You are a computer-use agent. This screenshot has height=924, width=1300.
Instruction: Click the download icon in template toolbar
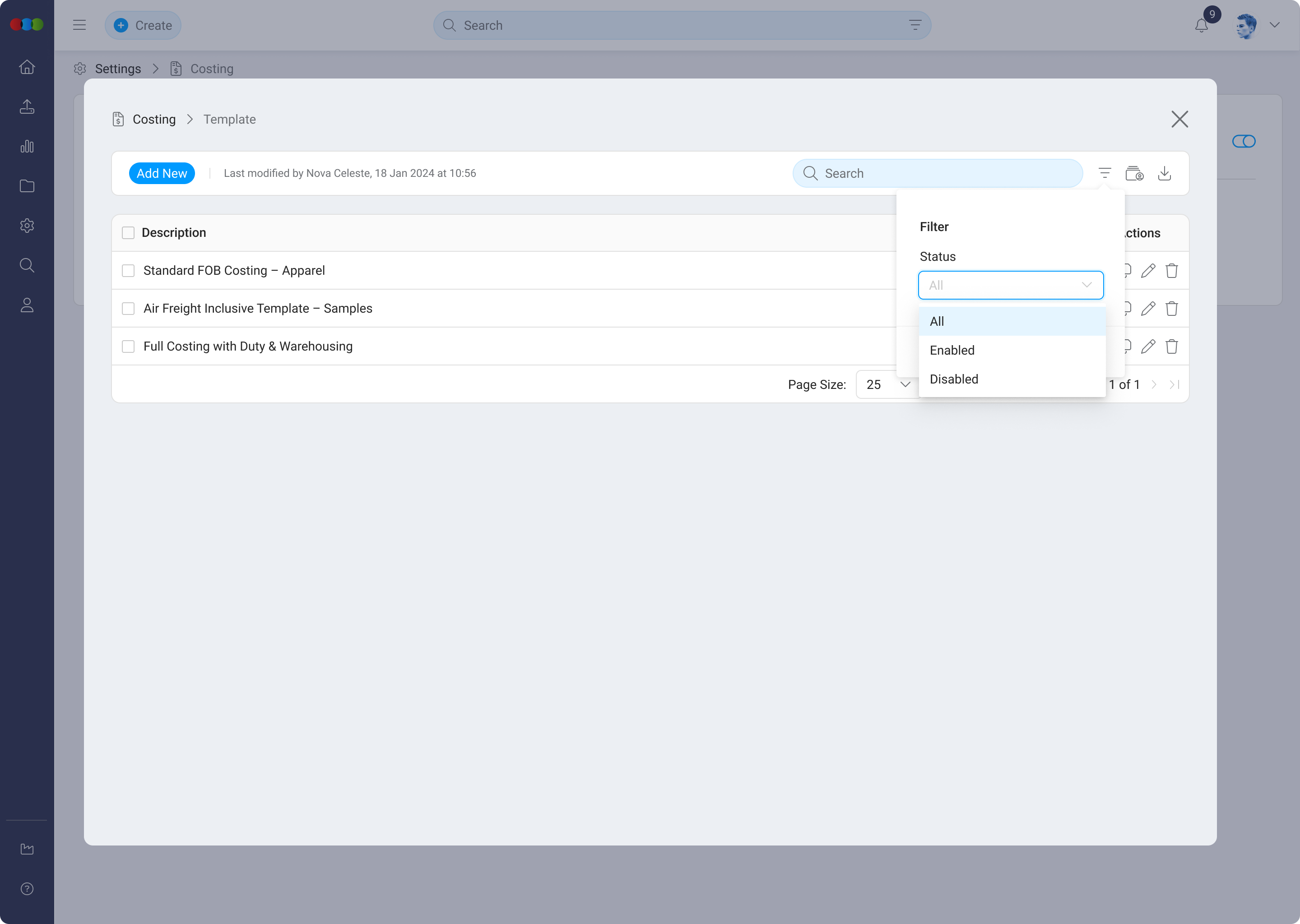1164,173
